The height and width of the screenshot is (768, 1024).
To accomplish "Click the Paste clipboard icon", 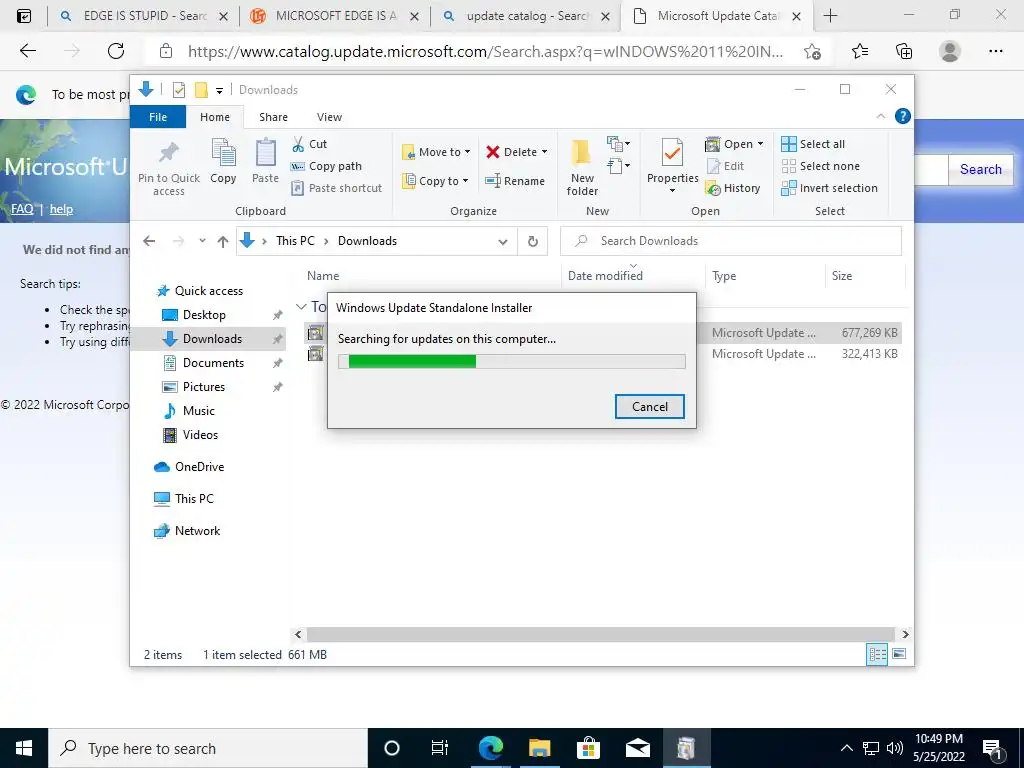I will coord(265,153).
